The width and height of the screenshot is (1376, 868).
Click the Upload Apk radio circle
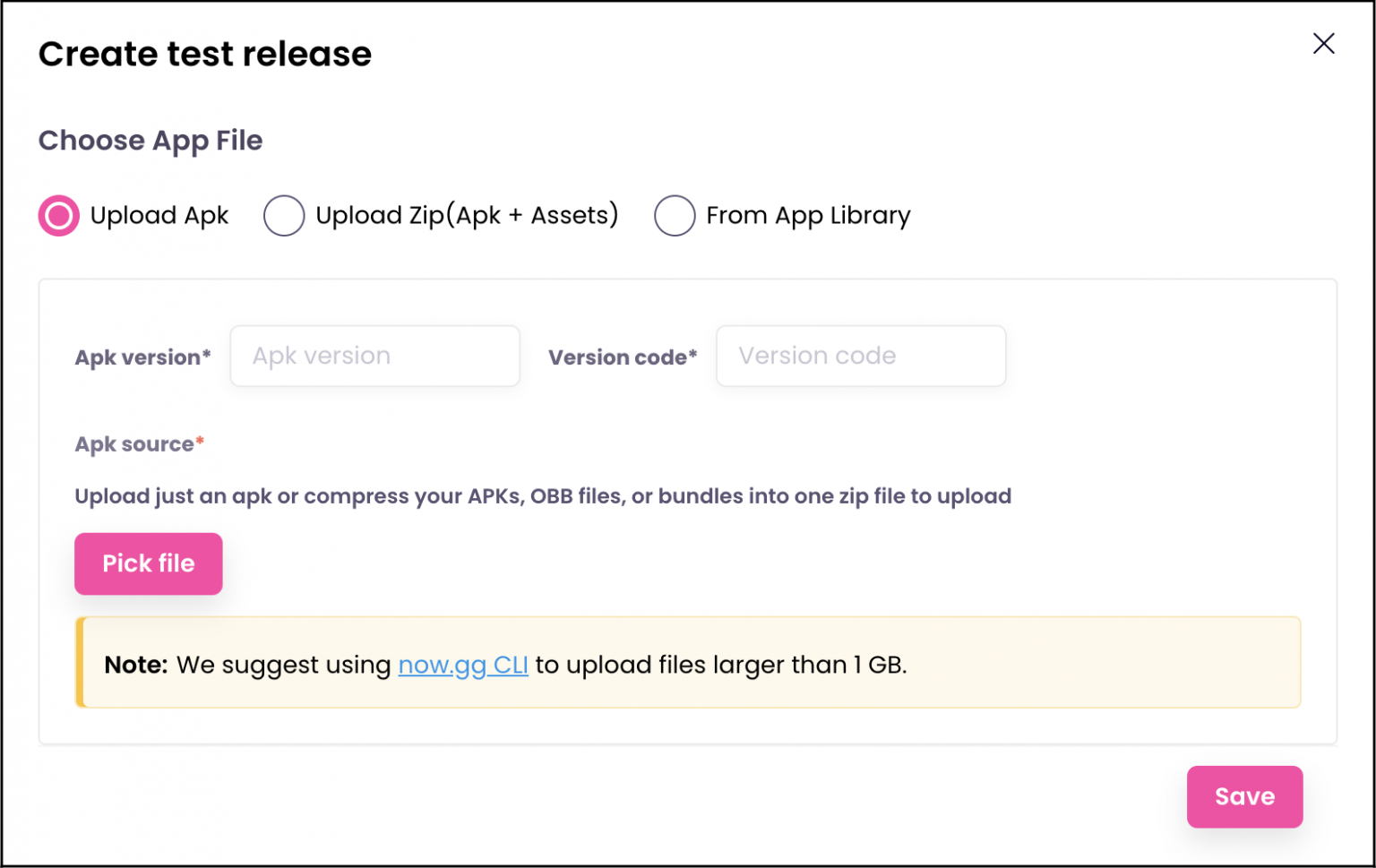click(x=57, y=215)
